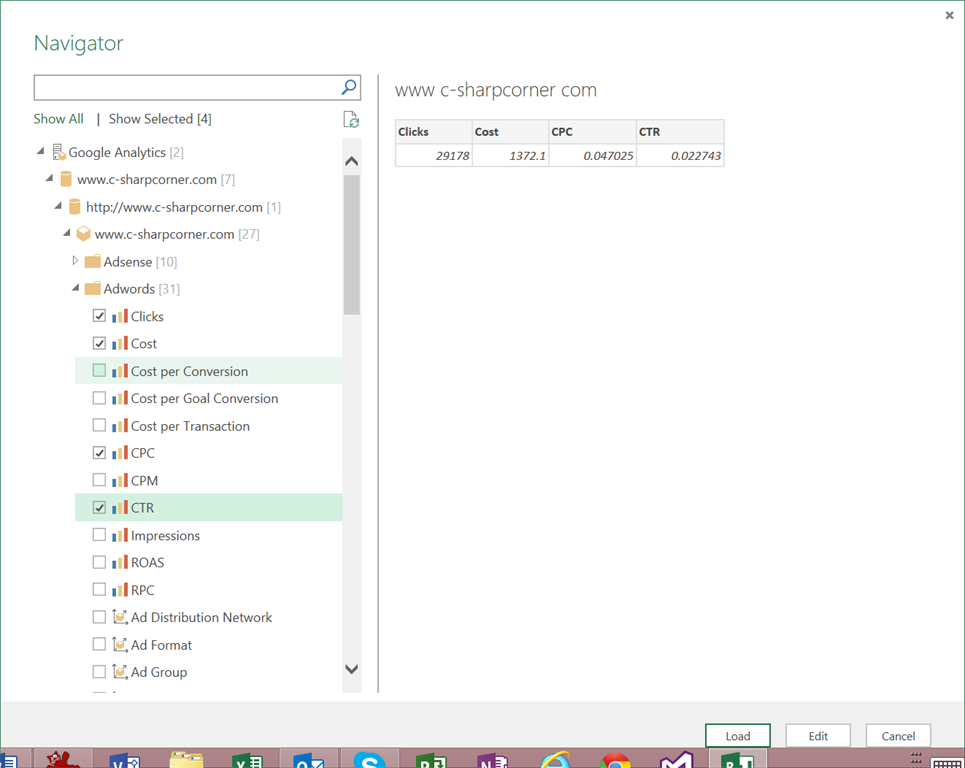The height and width of the screenshot is (768, 965).
Task: Open OneNote from the taskbar
Action: click(x=492, y=759)
